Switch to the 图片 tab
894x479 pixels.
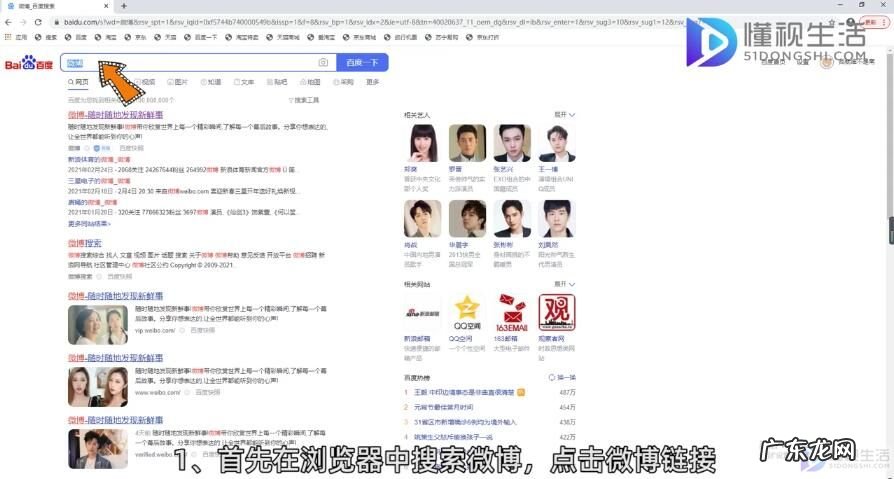pyautogui.click(x=178, y=82)
